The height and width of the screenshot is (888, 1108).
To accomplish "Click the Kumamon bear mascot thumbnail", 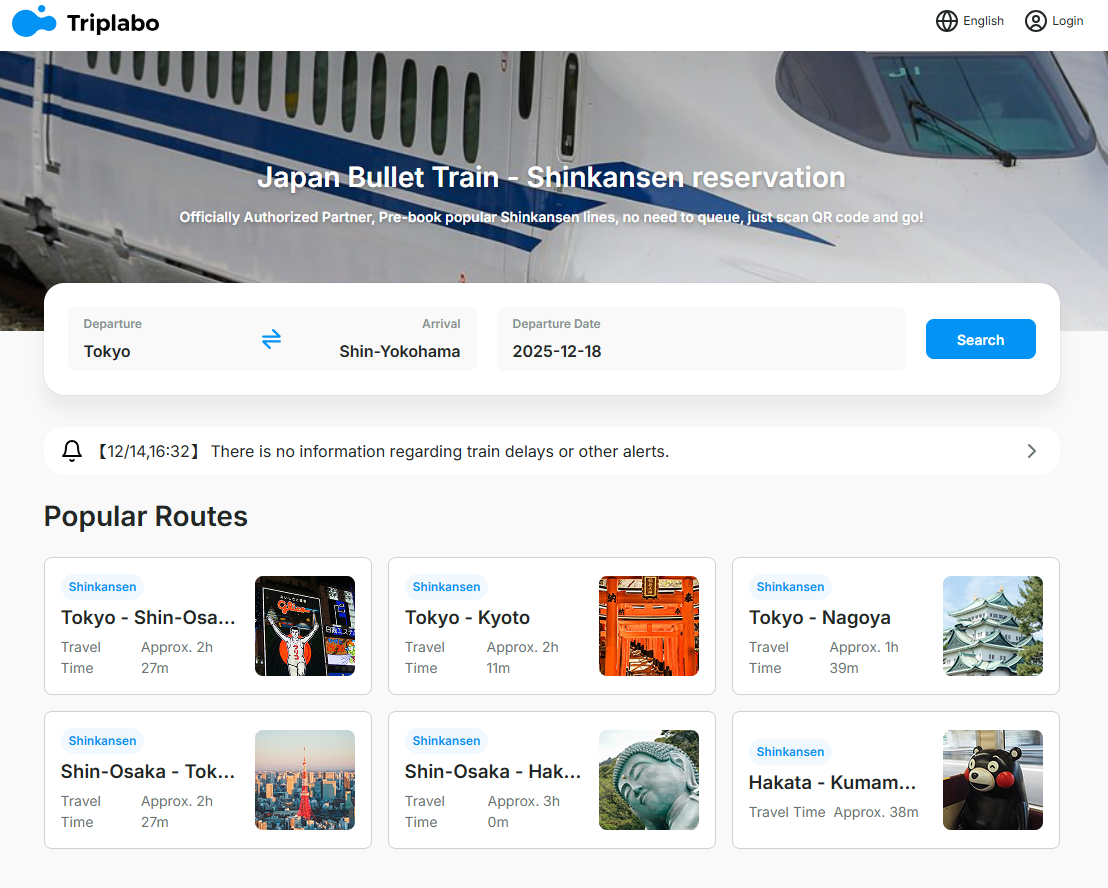I will [993, 780].
